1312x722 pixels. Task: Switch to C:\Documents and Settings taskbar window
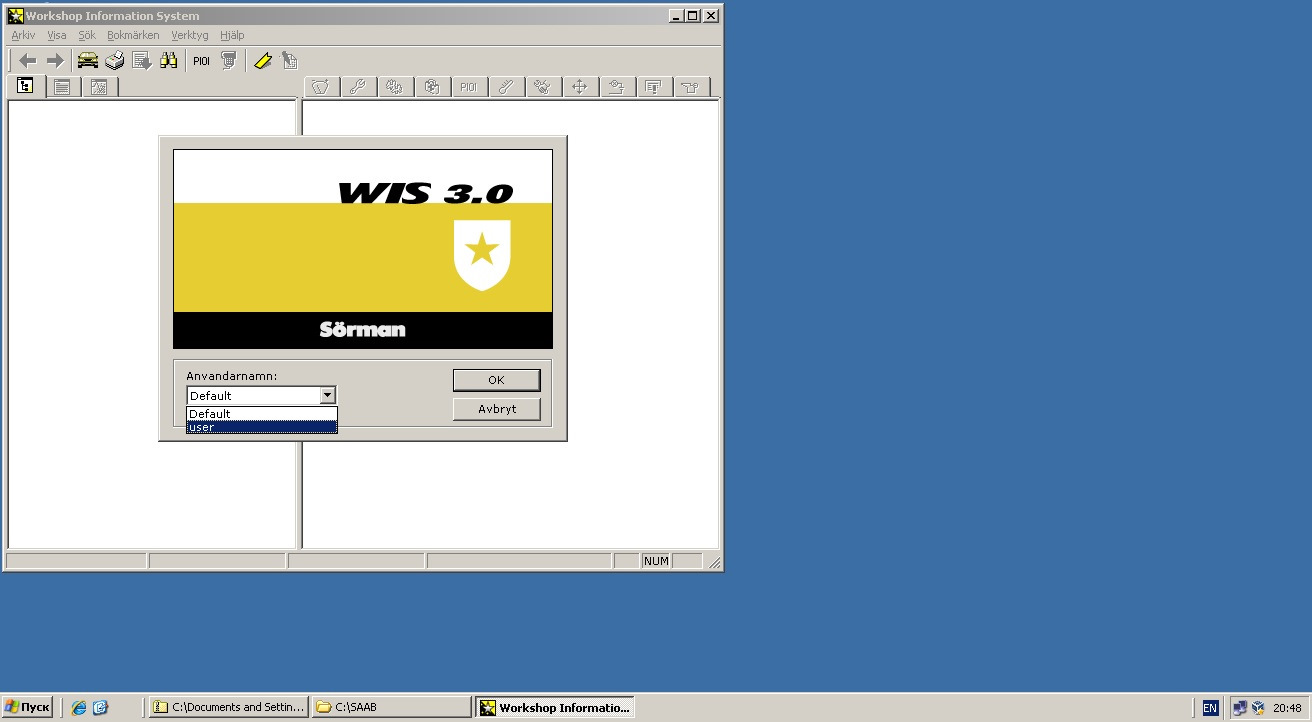click(x=229, y=707)
